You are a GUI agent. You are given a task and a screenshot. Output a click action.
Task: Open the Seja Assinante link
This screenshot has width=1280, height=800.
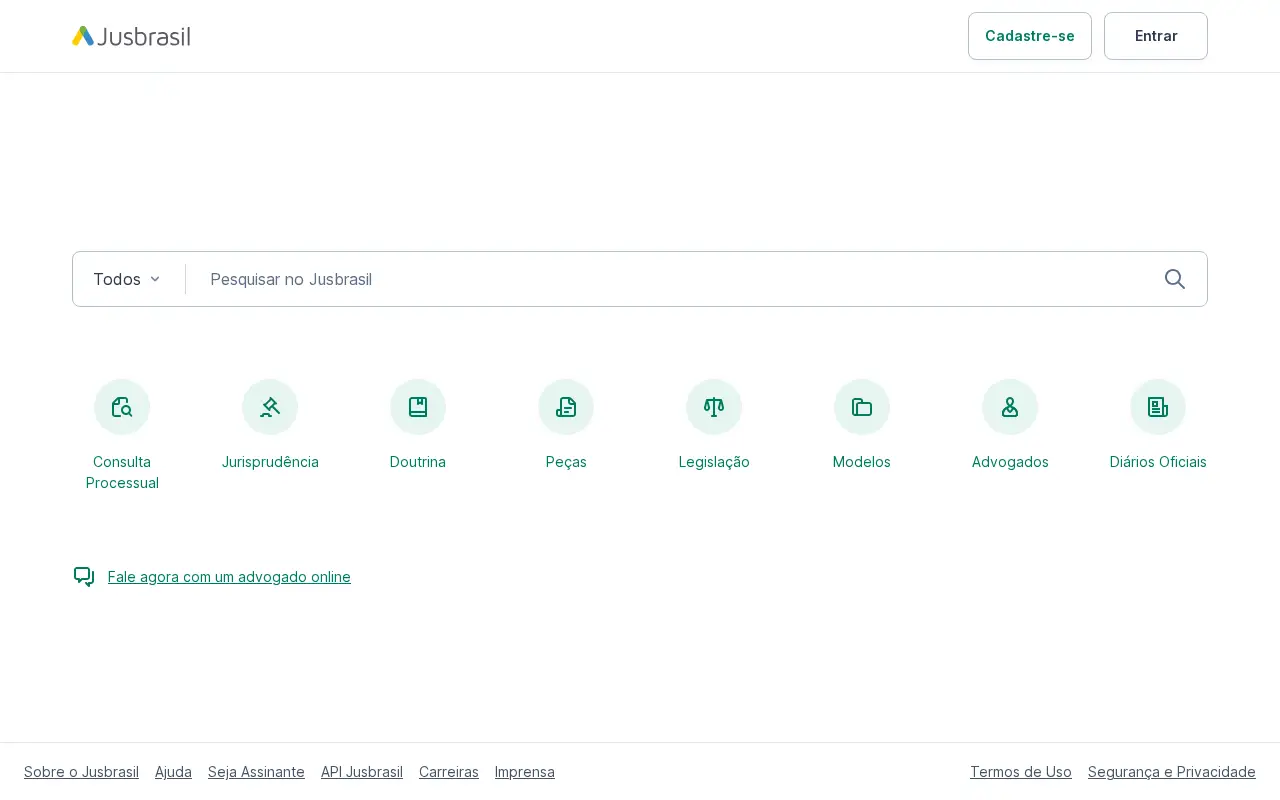pos(256,772)
